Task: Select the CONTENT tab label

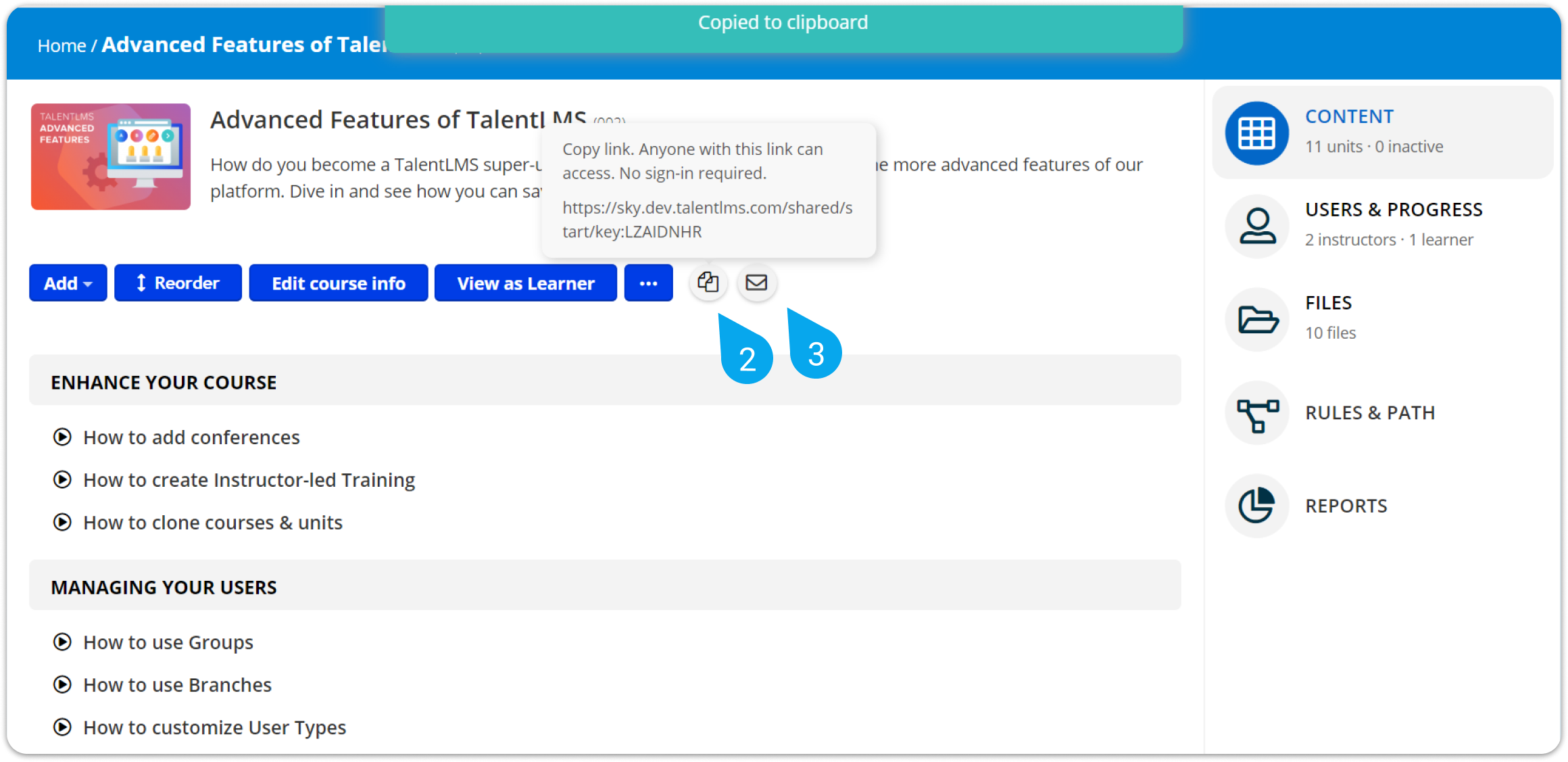Action: pyautogui.click(x=1349, y=116)
